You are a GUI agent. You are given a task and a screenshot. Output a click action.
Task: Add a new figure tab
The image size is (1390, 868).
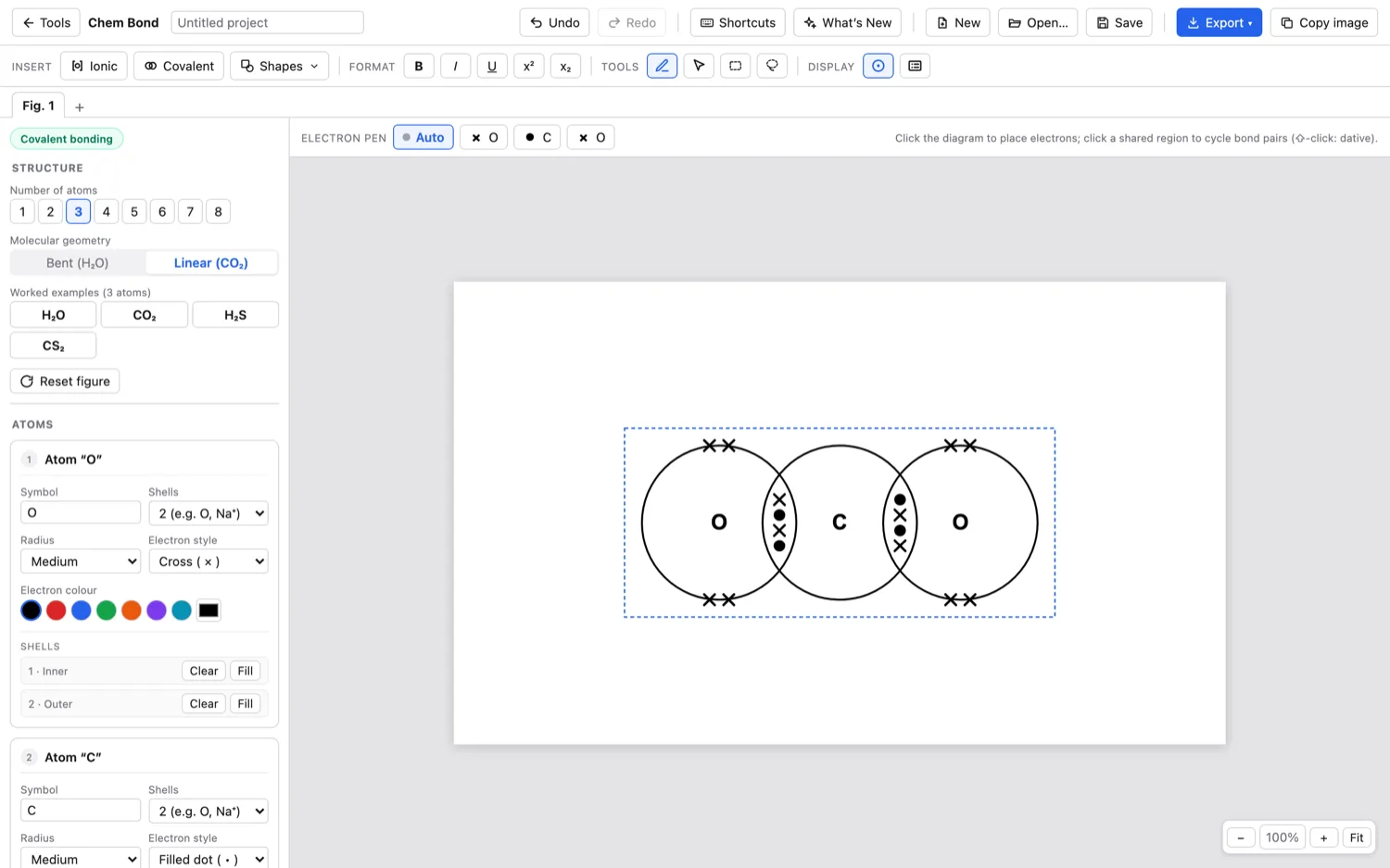pos(80,107)
